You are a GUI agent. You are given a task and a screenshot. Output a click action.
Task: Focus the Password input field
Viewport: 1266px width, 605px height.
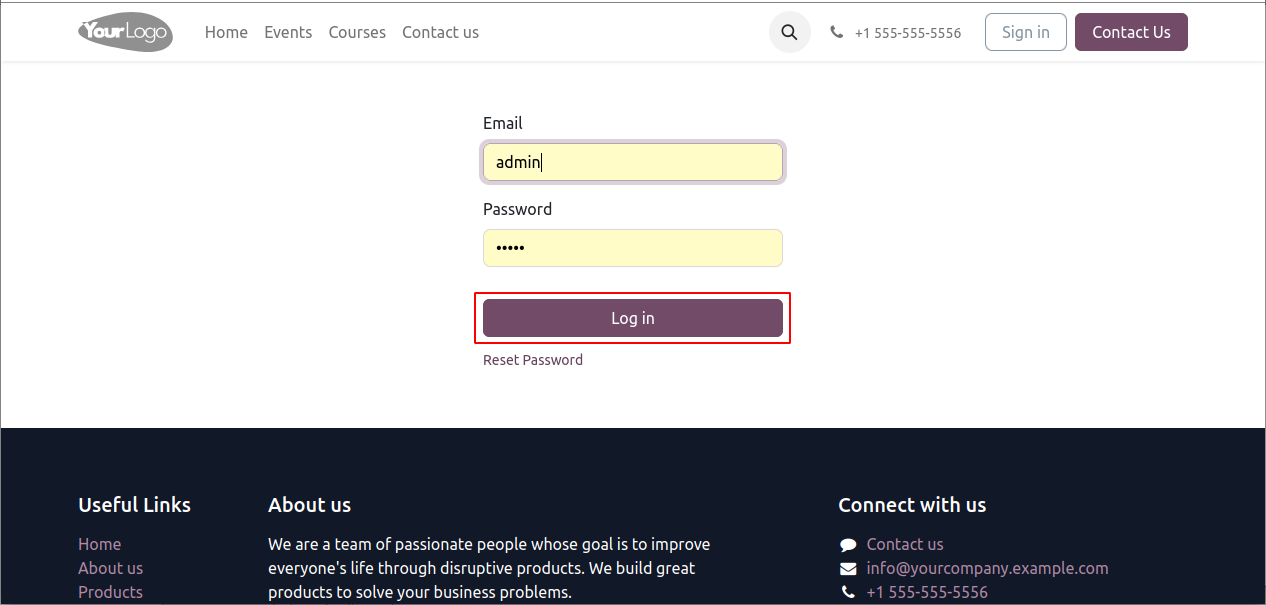coord(633,248)
